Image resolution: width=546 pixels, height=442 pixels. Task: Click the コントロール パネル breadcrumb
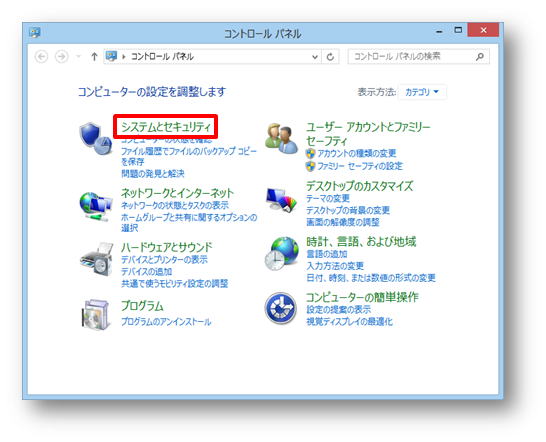pos(162,57)
